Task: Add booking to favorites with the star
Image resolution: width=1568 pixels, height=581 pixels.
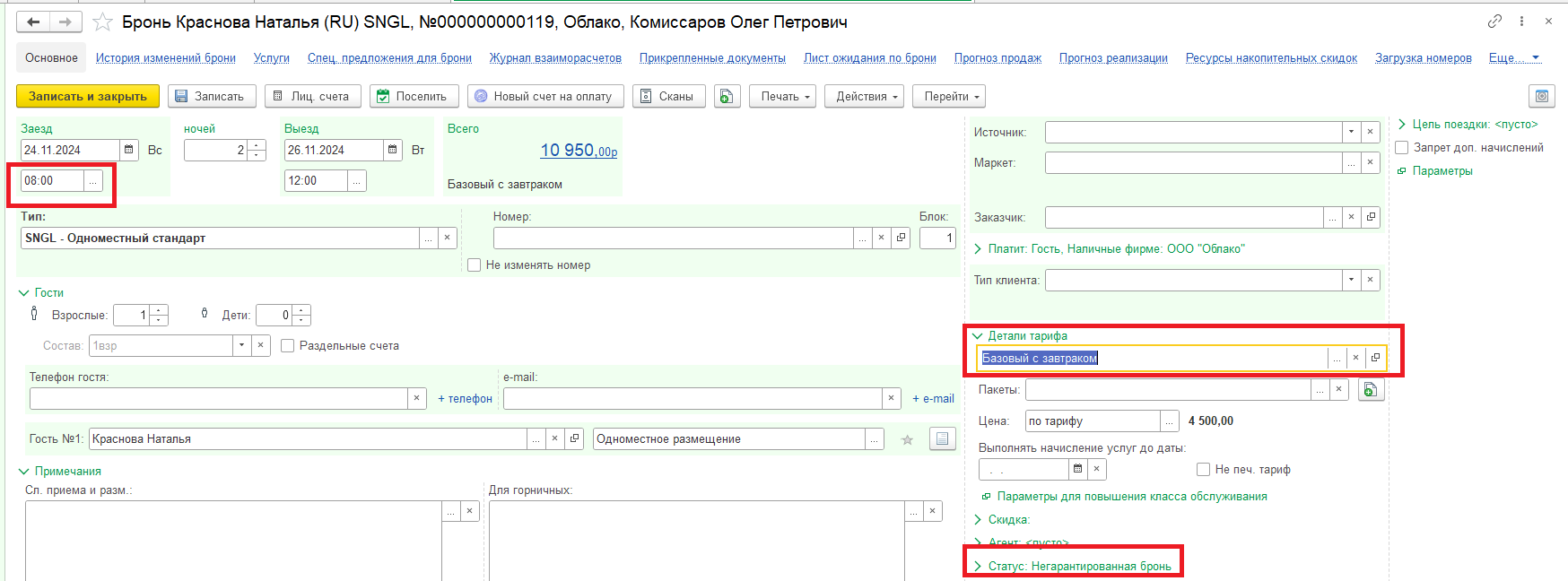Action: pos(103,22)
